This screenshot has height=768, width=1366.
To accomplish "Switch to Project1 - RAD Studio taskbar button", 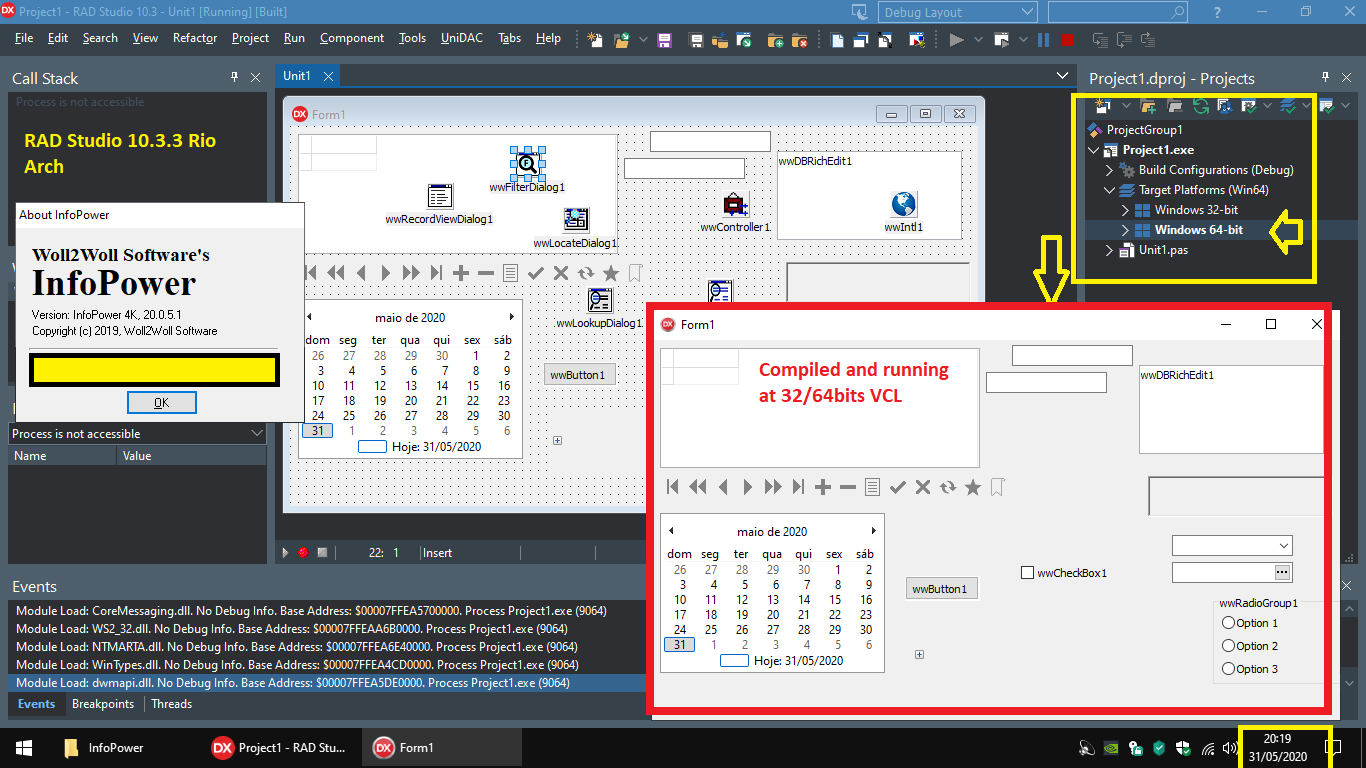I will (280, 748).
